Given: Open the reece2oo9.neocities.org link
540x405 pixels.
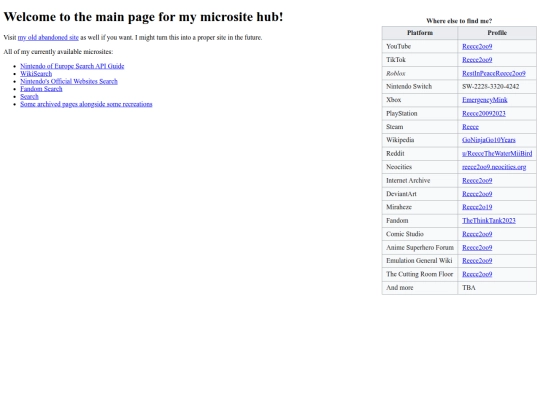Looking at the screenshot, I should pos(494,167).
